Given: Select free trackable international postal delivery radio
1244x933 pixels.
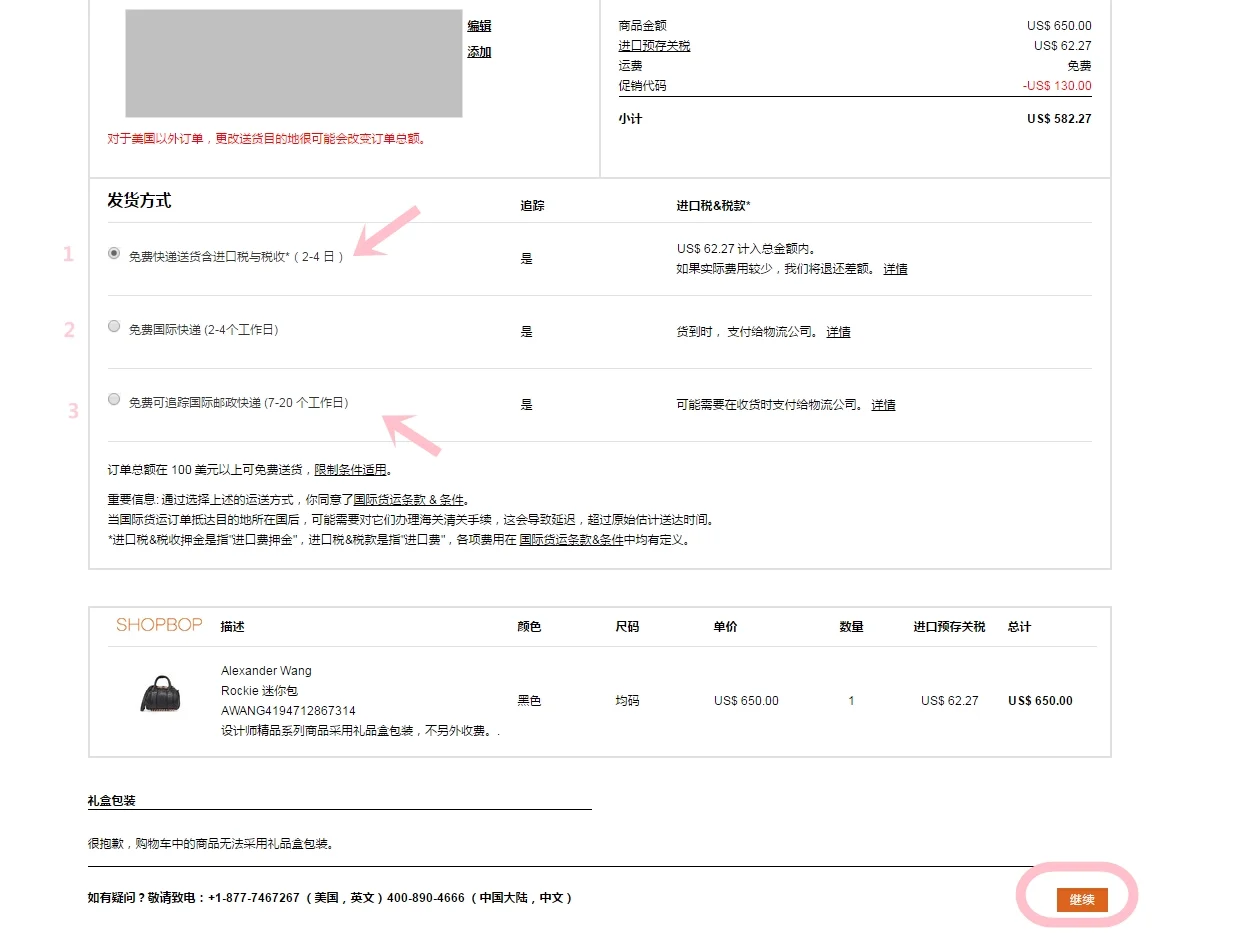Looking at the screenshot, I should (x=114, y=400).
